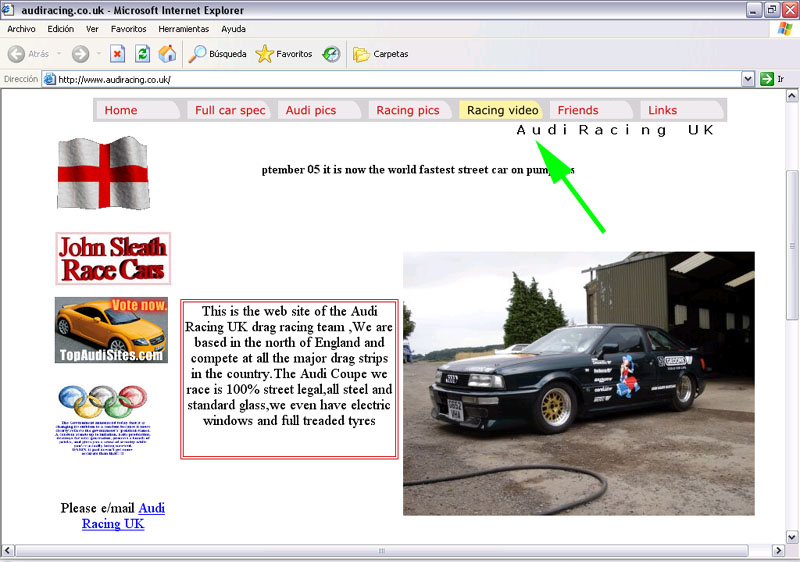Open the Back button history dropdown arrow
The image size is (800, 562).
coord(59,54)
